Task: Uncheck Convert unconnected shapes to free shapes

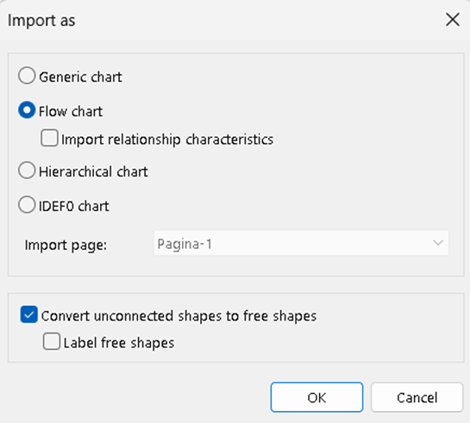Action: [x=29, y=315]
